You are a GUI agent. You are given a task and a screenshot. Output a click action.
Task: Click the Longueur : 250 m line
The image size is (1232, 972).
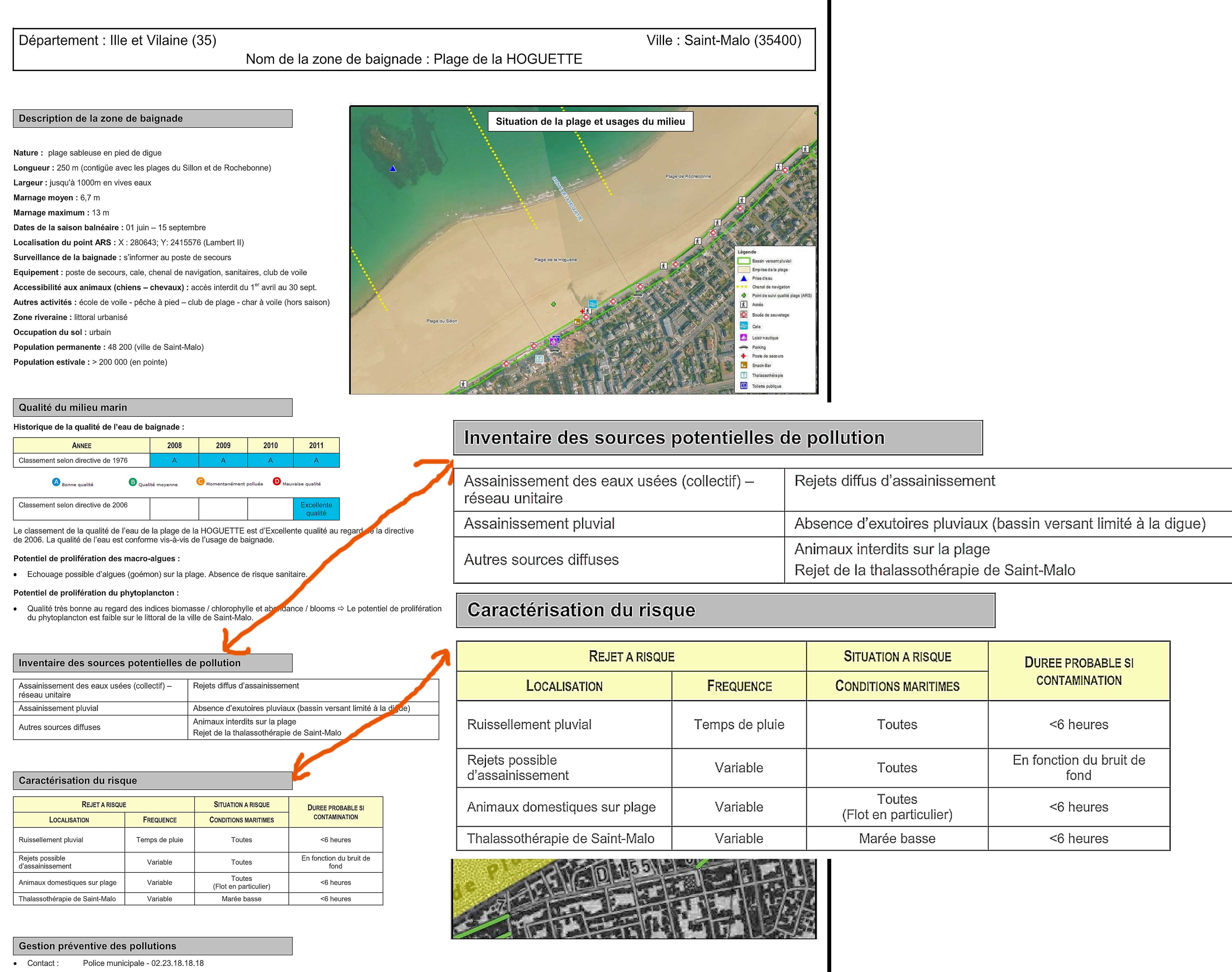point(142,168)
